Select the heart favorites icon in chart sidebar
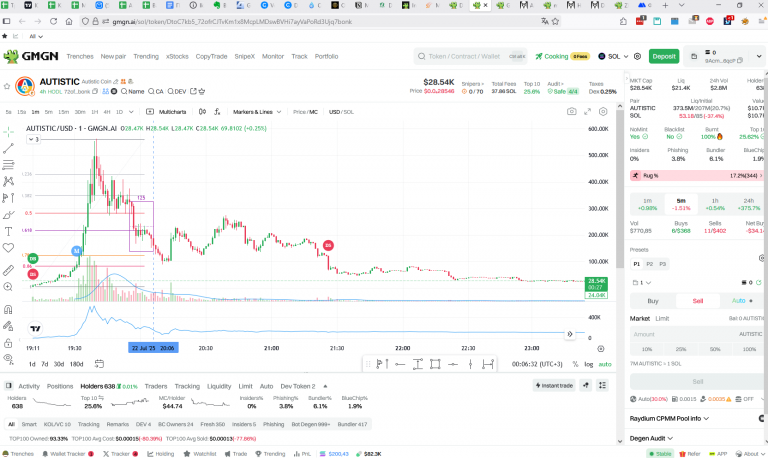 (x=8, y=248)
